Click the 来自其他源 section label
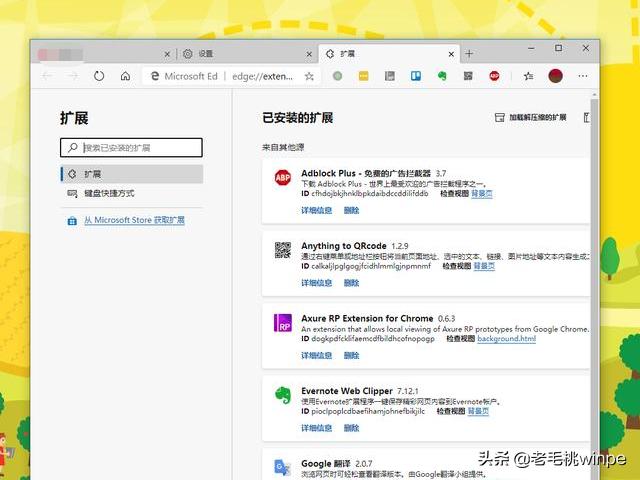This screenshot has height=480, width=640. (x=283, y=147)
